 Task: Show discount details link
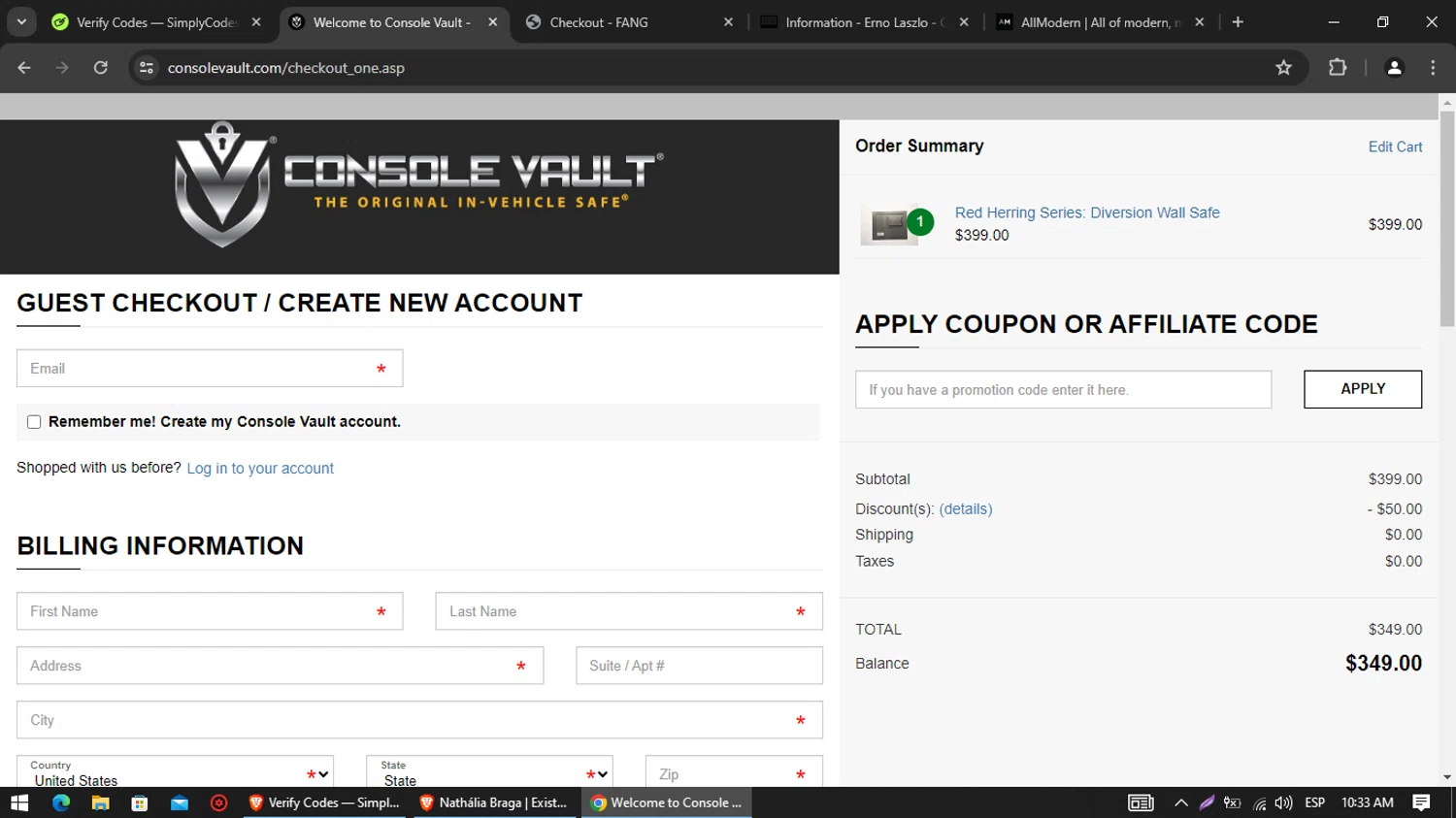966,508
